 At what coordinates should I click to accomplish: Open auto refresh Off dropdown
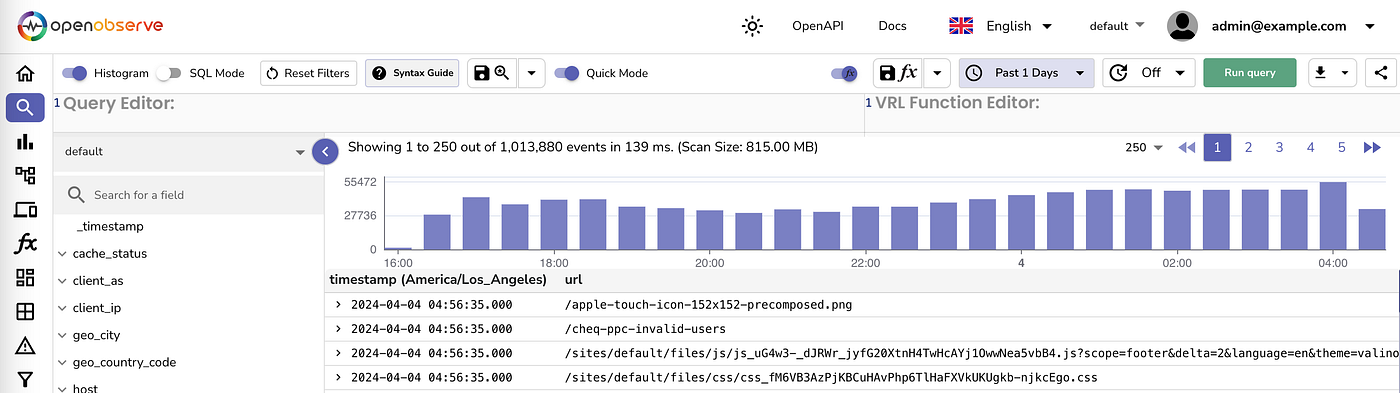[x=1148, y=73]
